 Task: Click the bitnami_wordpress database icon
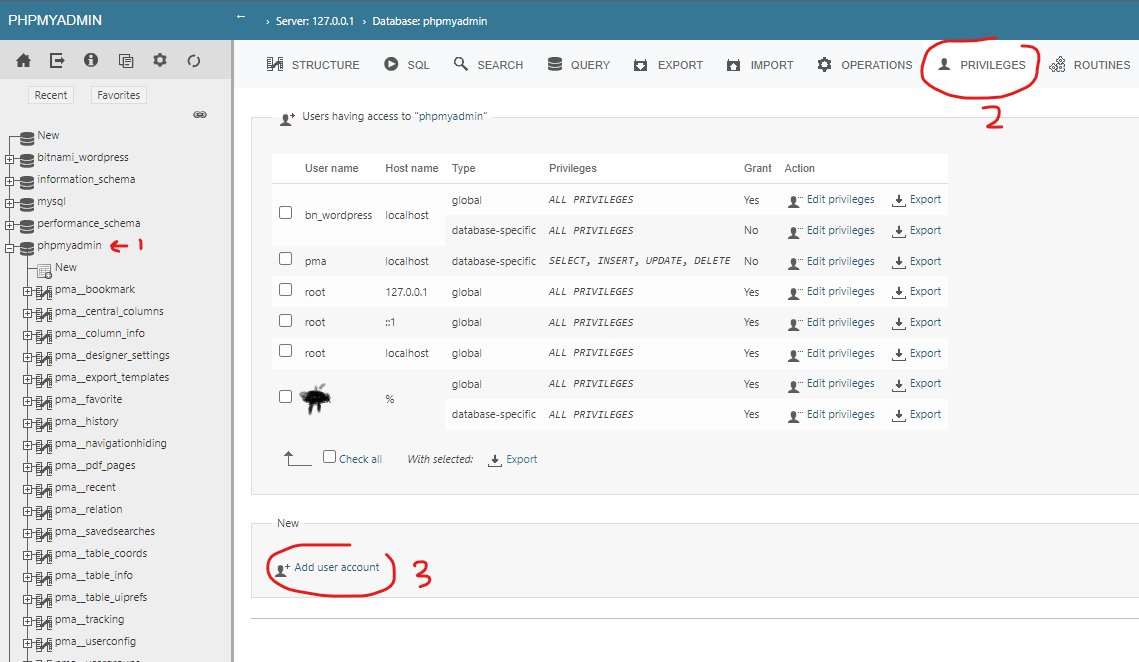(27, 160)
